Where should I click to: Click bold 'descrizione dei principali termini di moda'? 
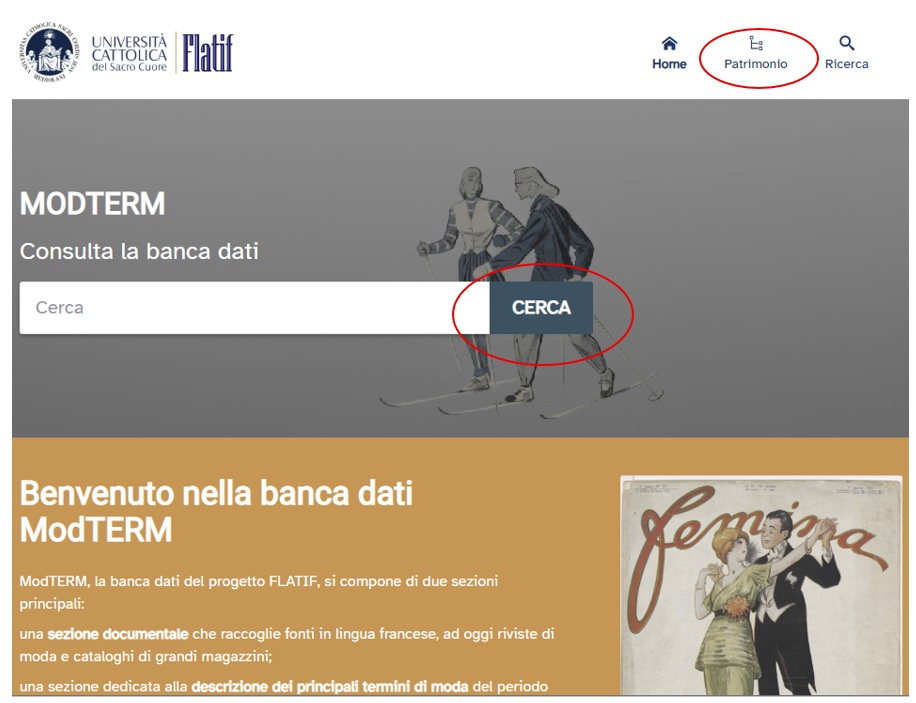click(x=330, y=687)
